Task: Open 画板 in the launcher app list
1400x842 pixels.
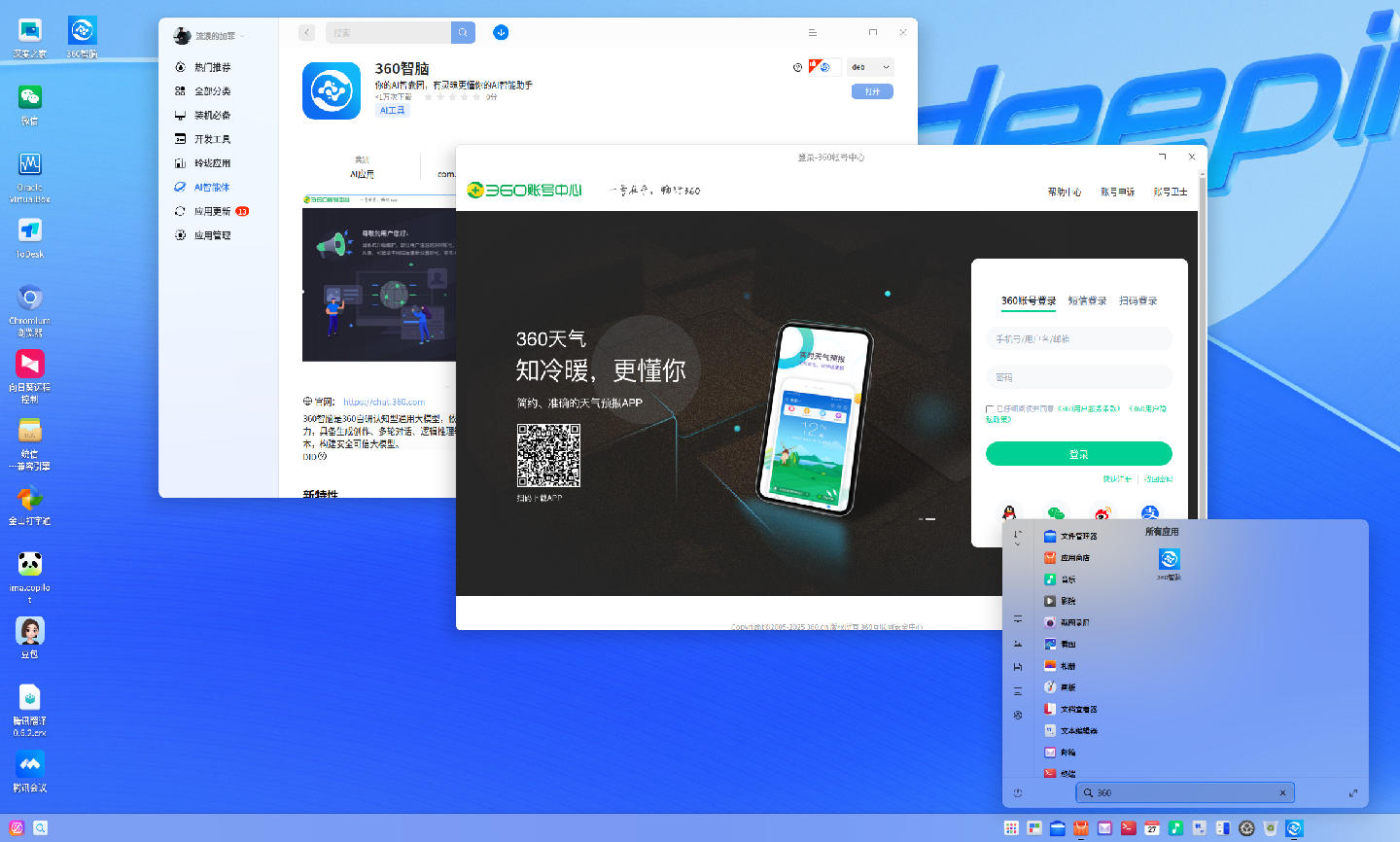Action: [1060, 687]
